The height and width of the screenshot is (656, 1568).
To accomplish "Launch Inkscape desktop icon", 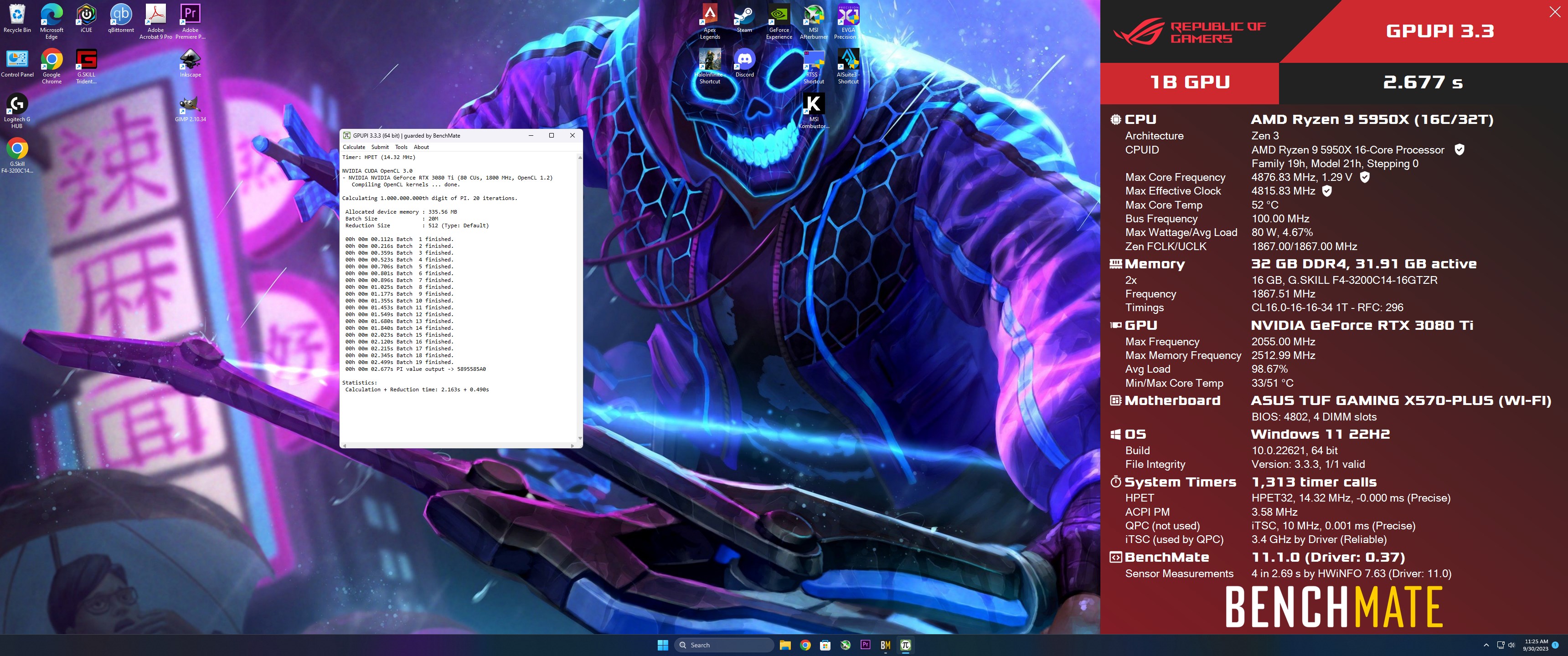I will pyautogui.click(x=191, y=63).
